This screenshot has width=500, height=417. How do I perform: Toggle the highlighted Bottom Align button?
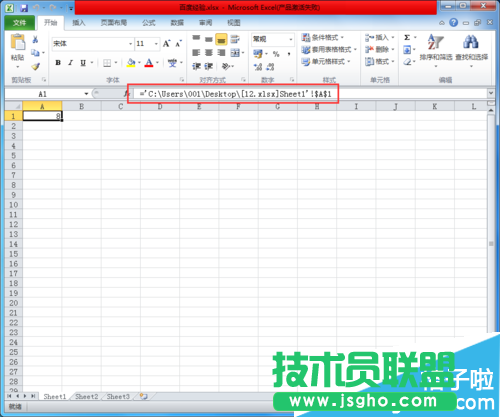[221, 40]
